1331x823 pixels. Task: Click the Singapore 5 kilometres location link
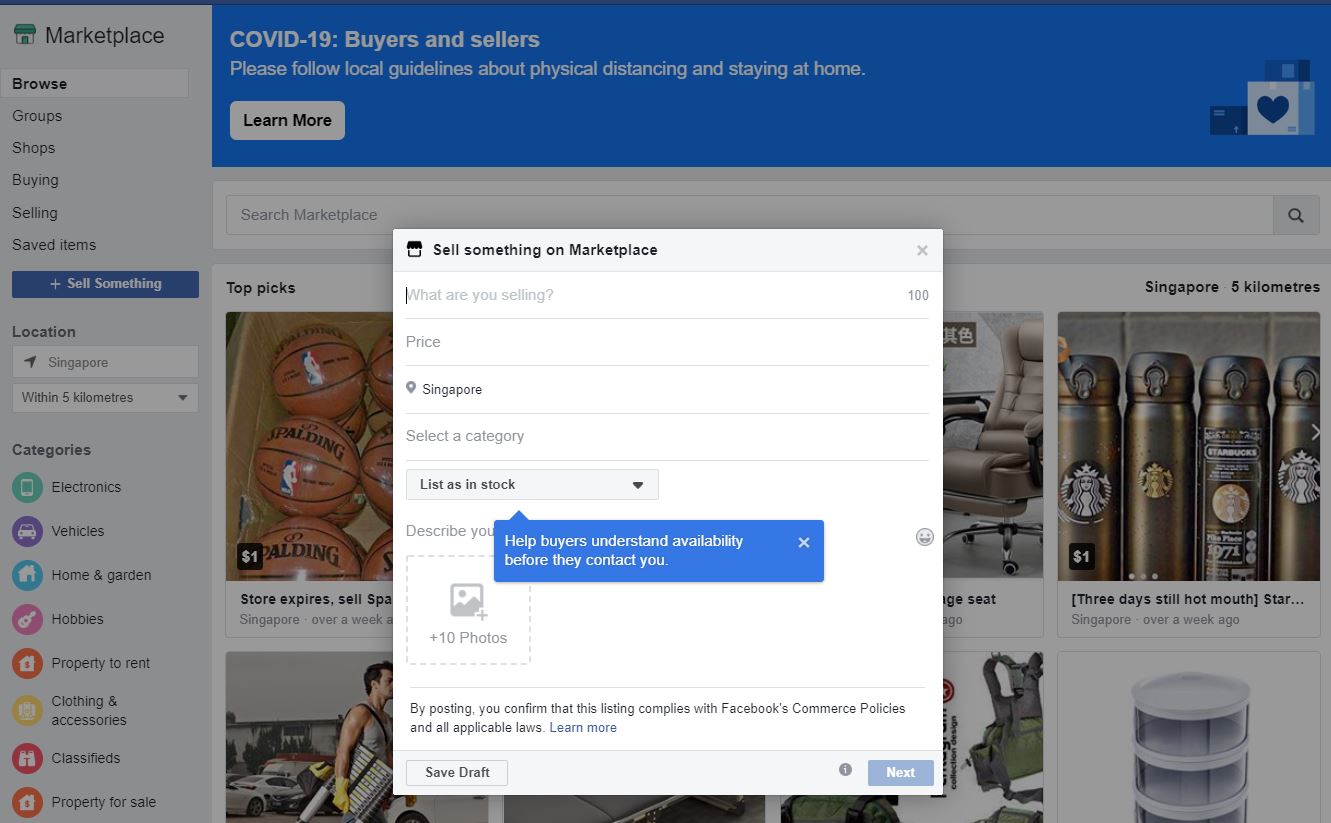pyautogui.click(x=1232, y=287)
